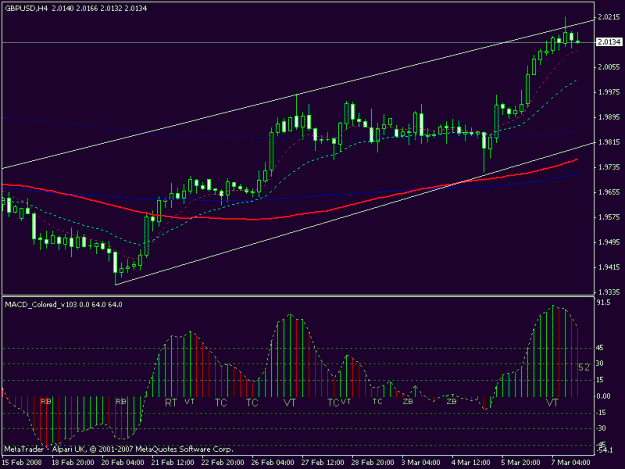Image resolution: width=625 pixels, height=469 pixels.
Task: Pick the 1.9655 price axis label
Action: pos(609,192)
